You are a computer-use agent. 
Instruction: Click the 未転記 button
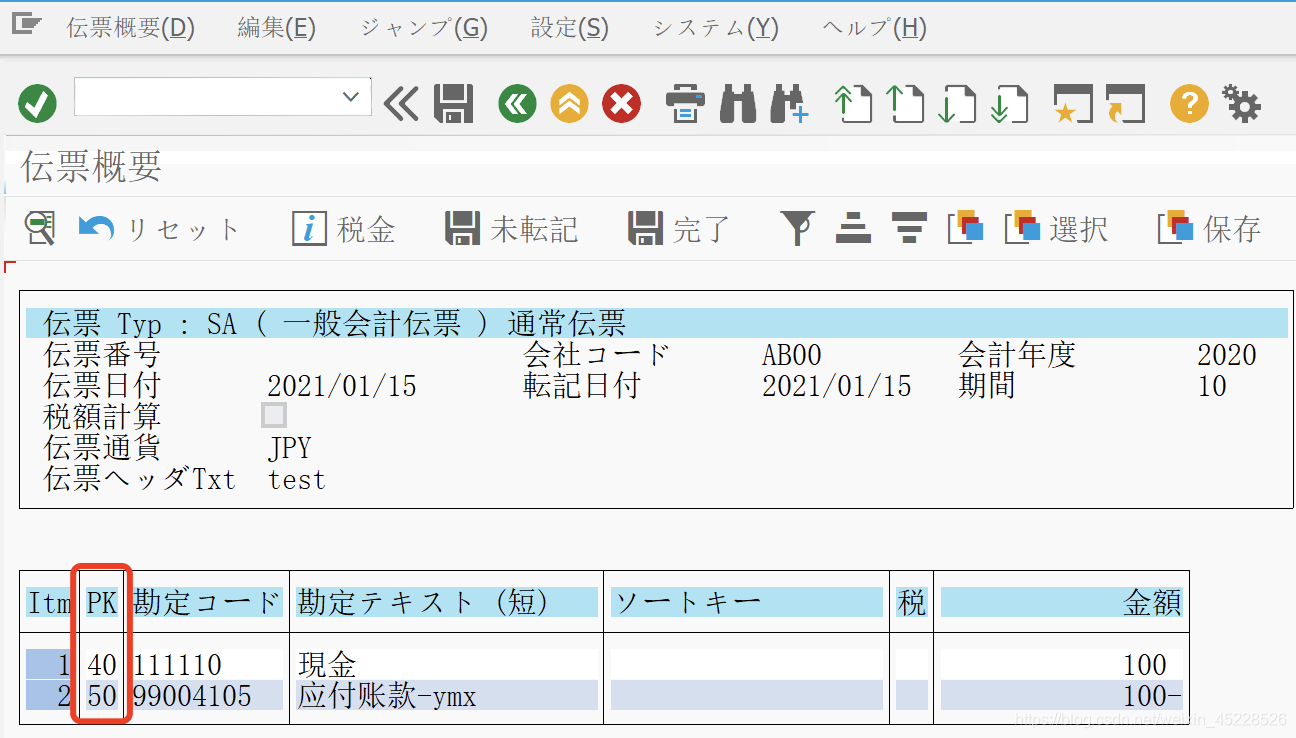pyautogui.click(x=512, y=230)
